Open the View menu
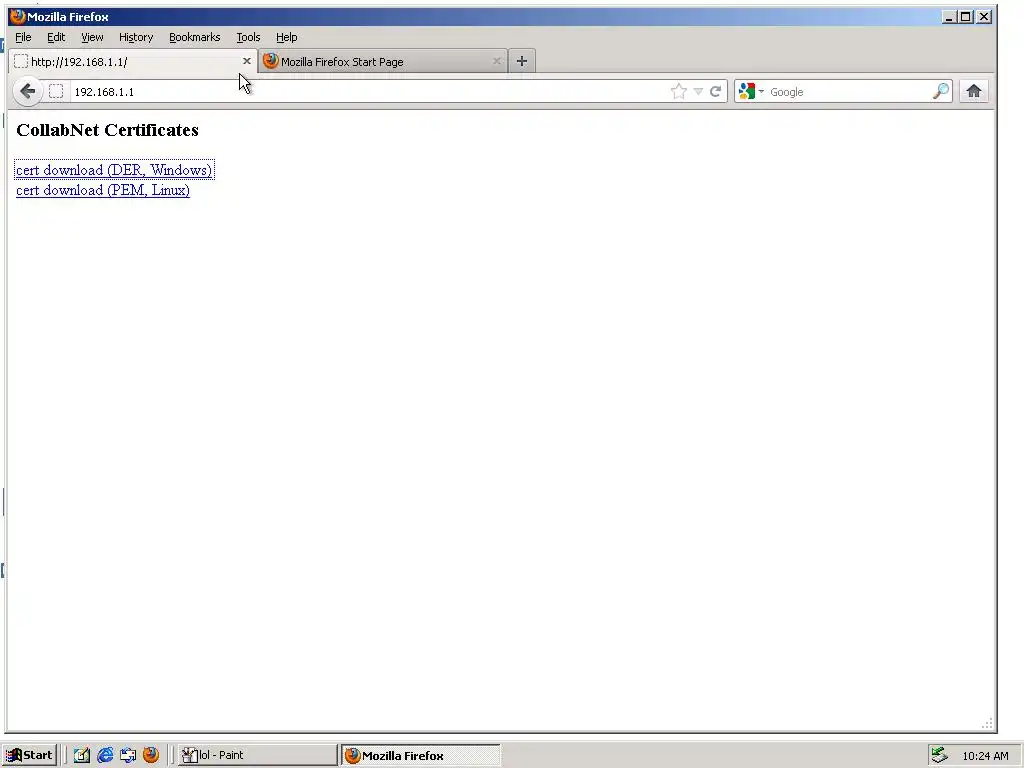The height and width of the screenshot is (768, 1024). [92, 37]
